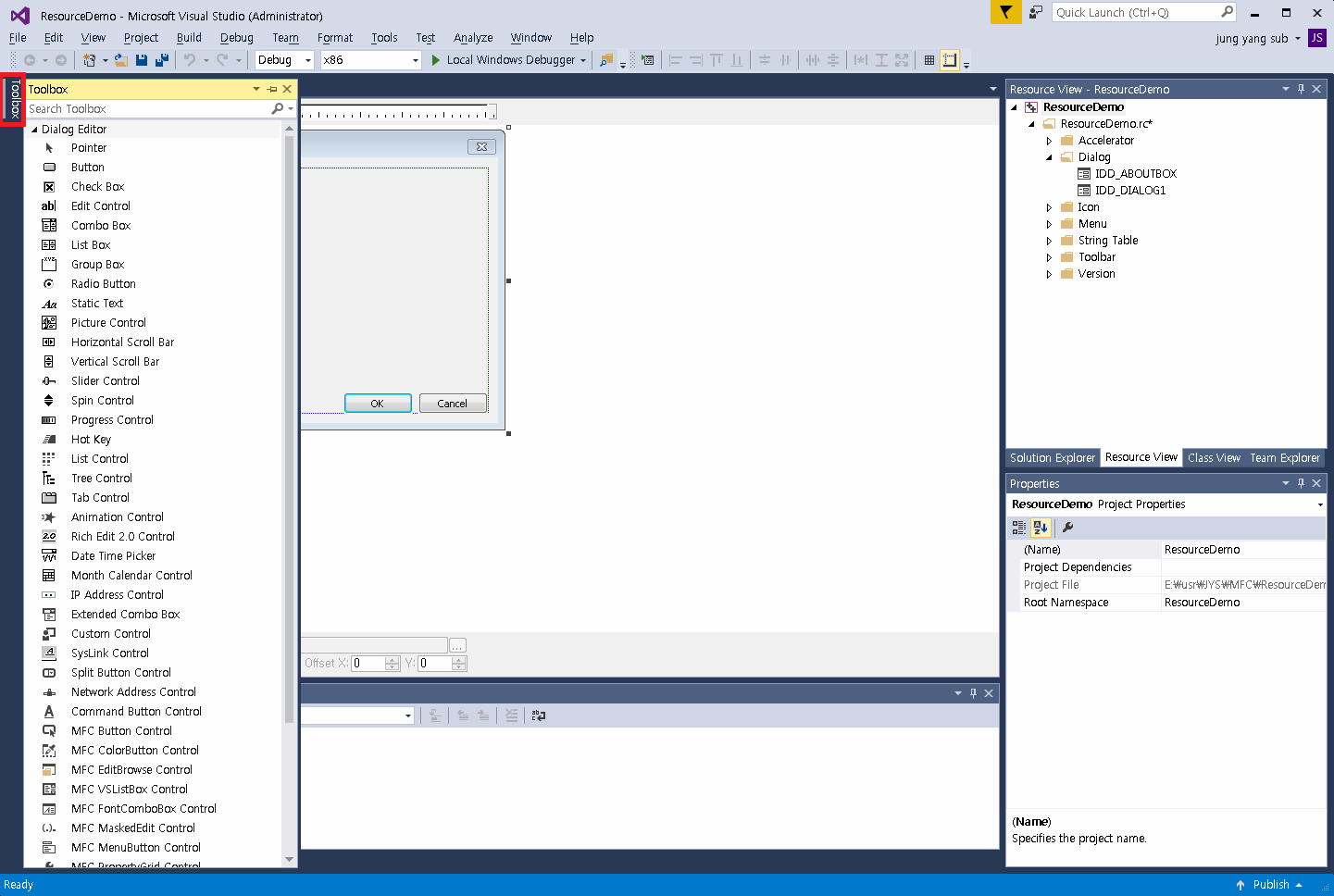This screenshot has width=1334, height=896.
Task: Click the Offset X value field
Action: [368, 664]
